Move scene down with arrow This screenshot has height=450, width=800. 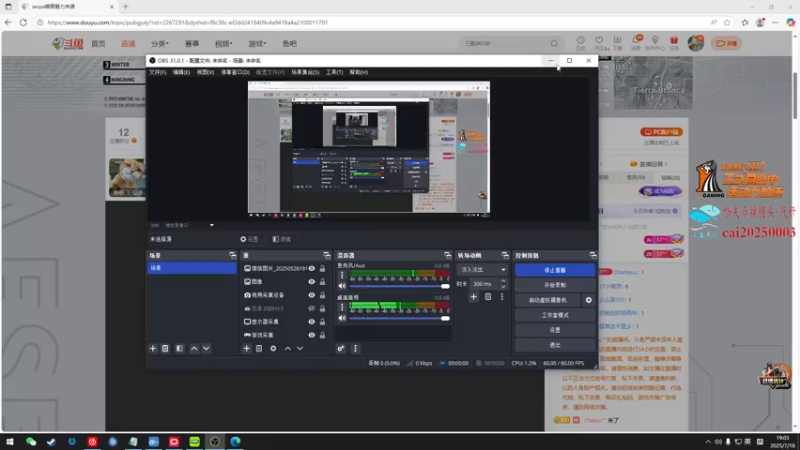[x=206, y=348]
